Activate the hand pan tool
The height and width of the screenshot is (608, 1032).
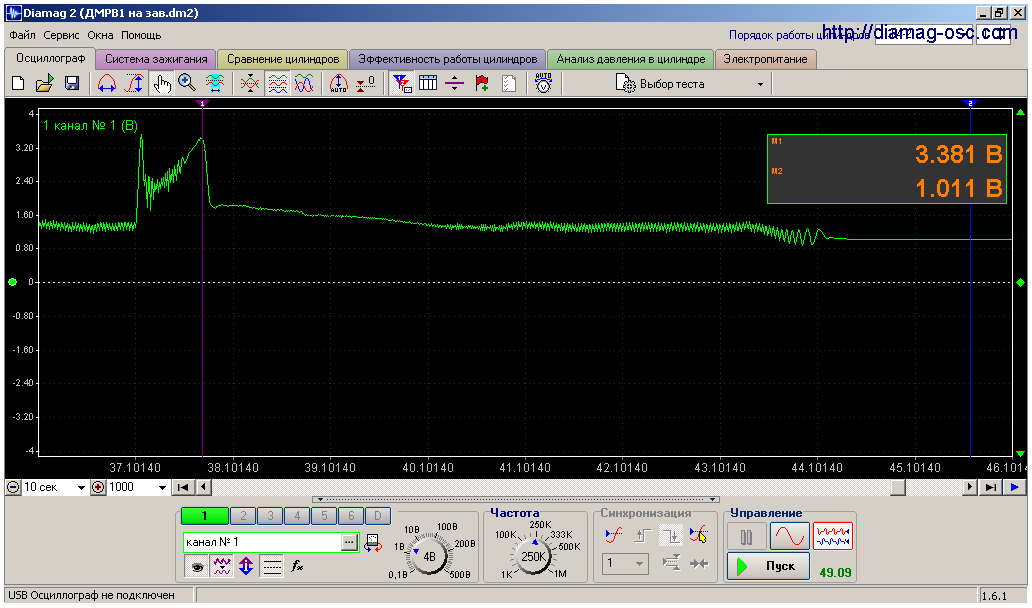[x=161, y=84]
